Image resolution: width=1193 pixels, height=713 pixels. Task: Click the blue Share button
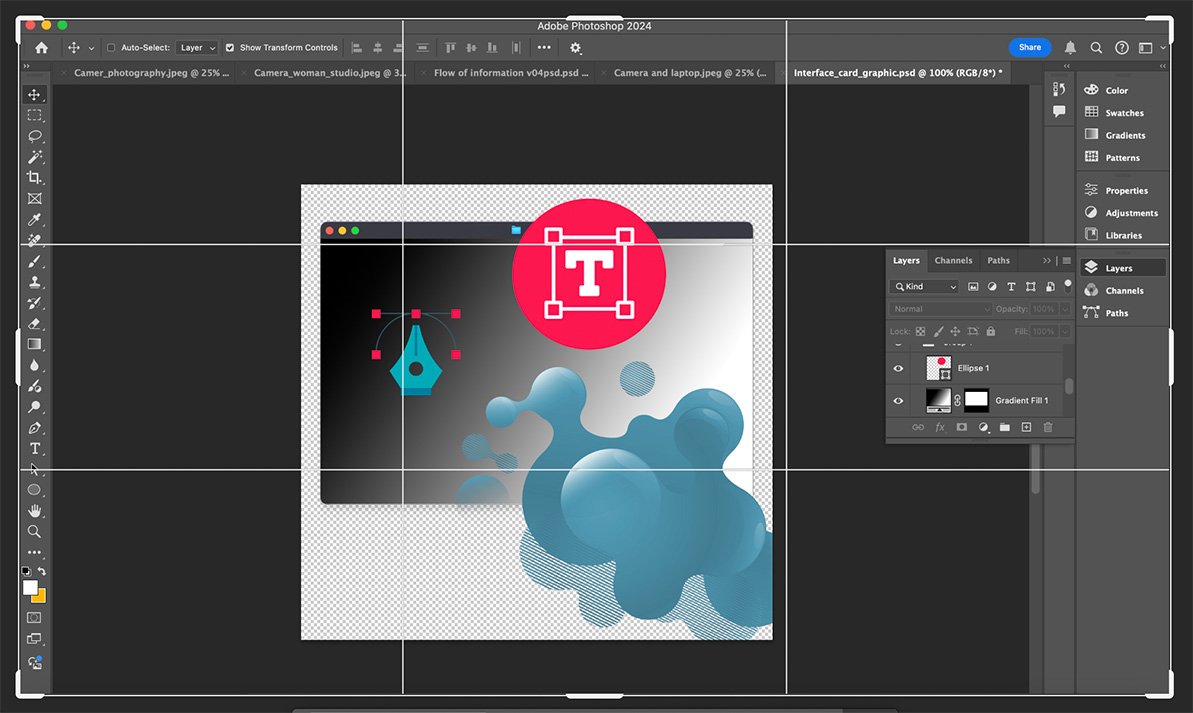1030,47
